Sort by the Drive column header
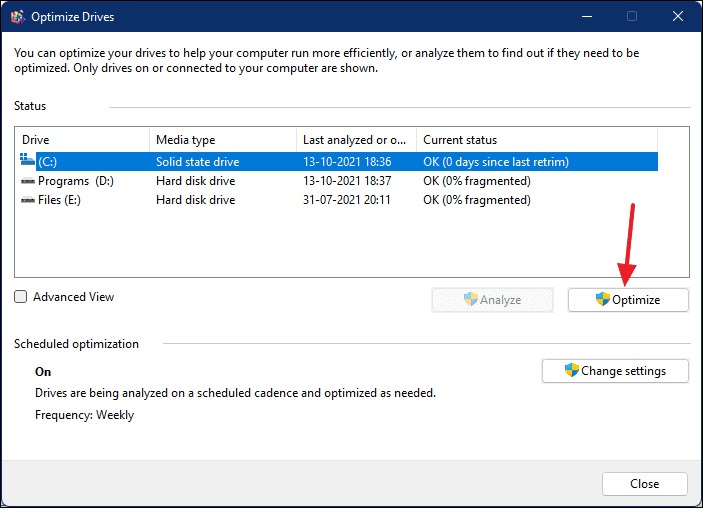This screenshot has width=703, height=508. [x=82, y=140]
